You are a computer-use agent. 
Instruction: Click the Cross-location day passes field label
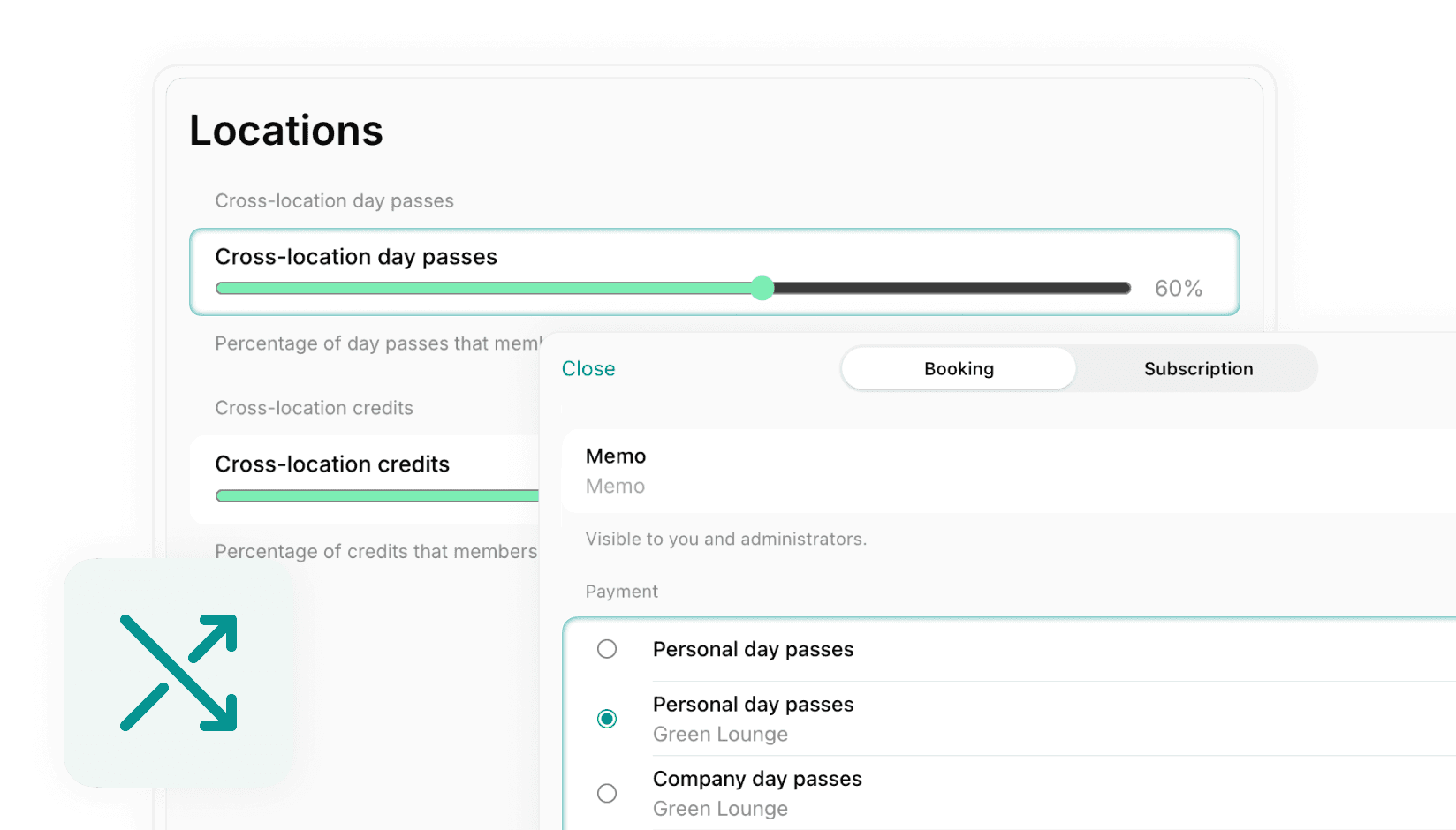356,257
